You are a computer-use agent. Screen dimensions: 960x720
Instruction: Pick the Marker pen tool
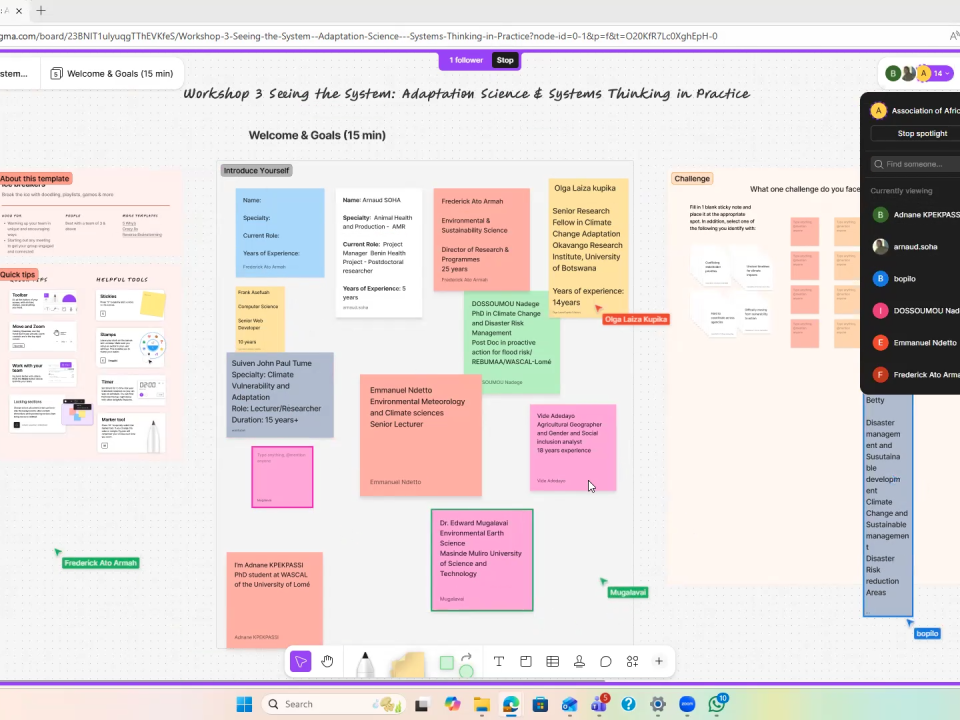pyautogui.click(x=364, y=663)
